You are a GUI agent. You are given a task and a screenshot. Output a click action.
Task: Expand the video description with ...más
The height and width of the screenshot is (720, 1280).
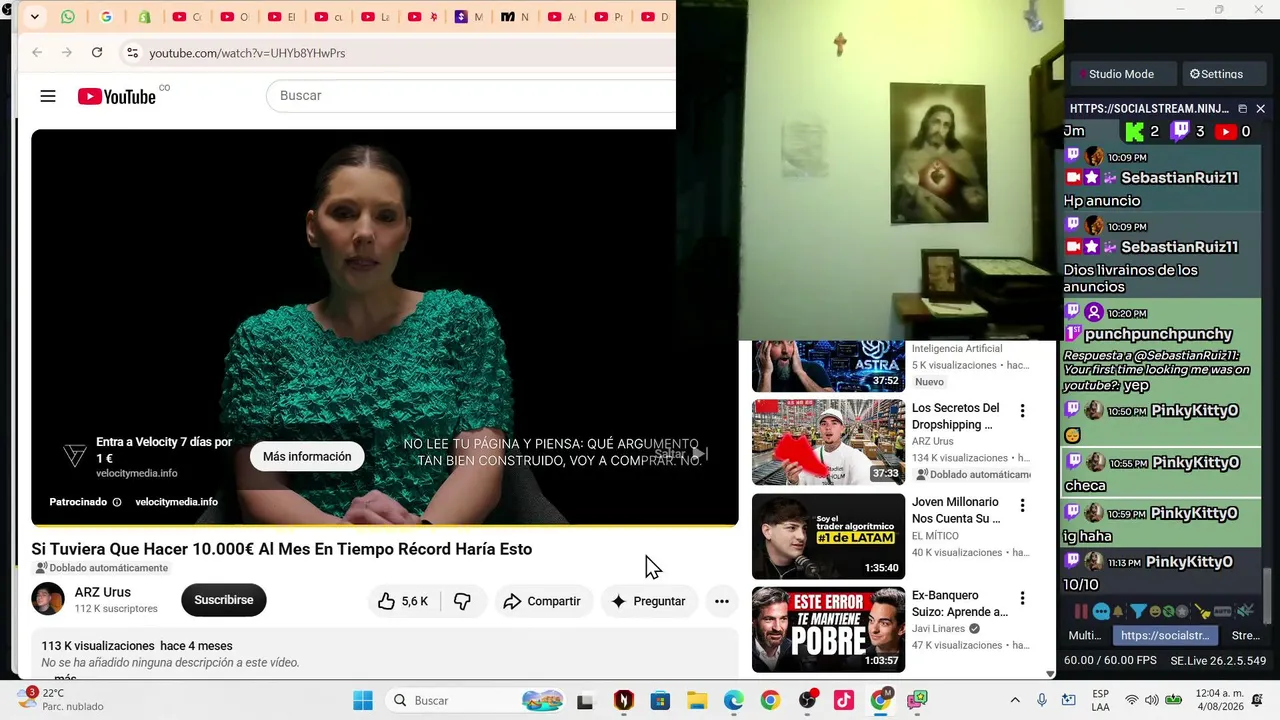64,678
